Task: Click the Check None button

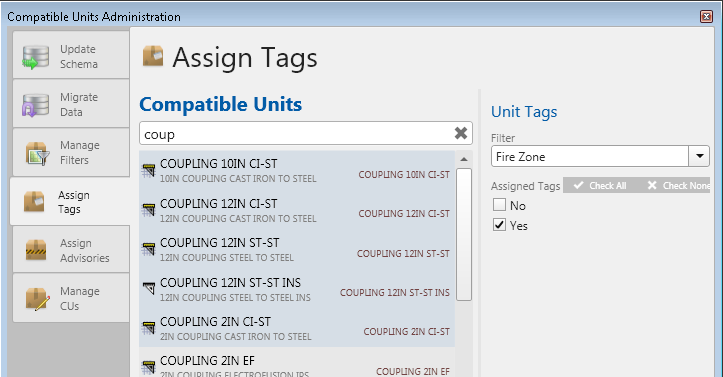Action: pyautogui.click(x=678, y=185)
